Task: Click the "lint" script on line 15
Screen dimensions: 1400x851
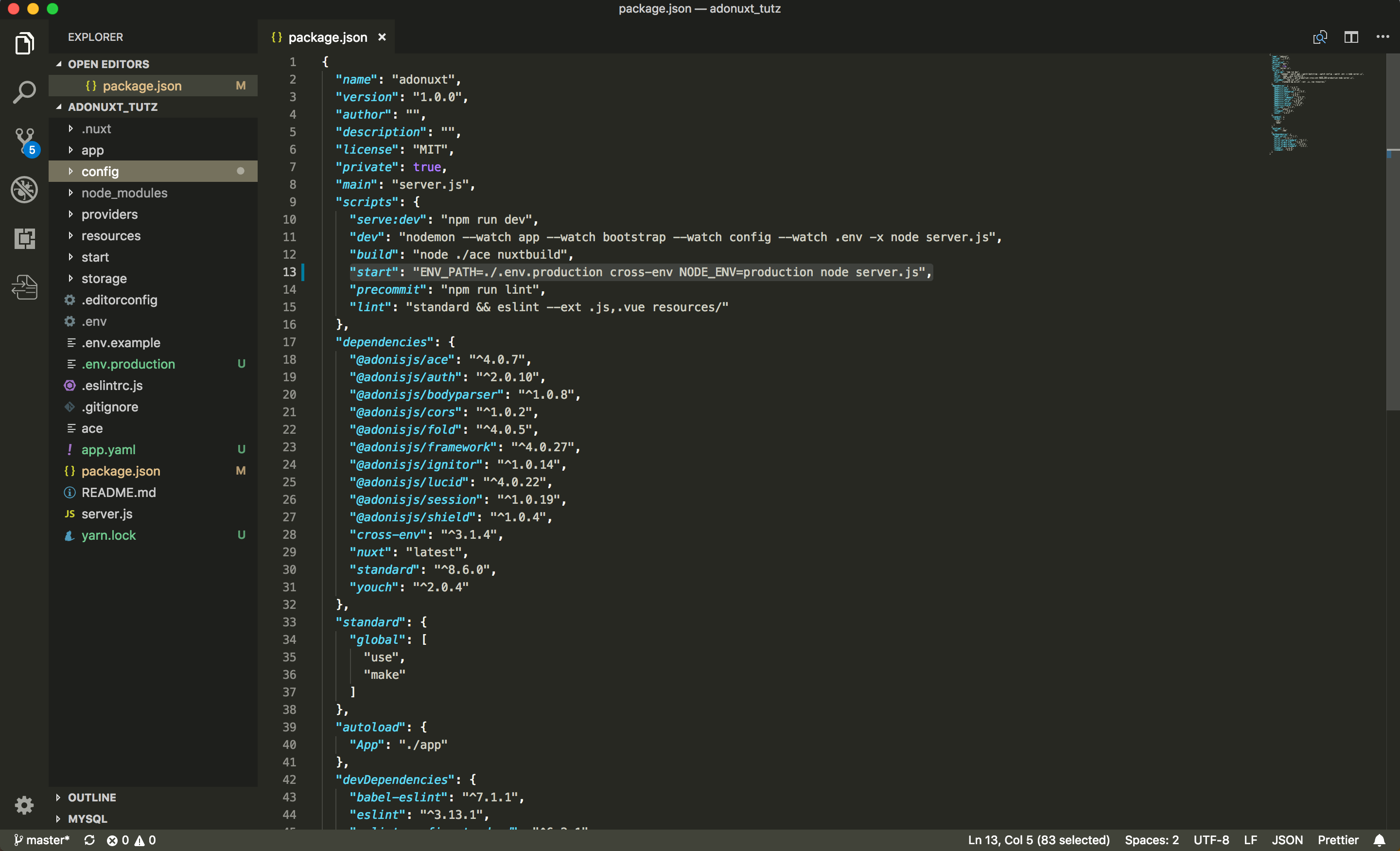Action: point(539,307)
